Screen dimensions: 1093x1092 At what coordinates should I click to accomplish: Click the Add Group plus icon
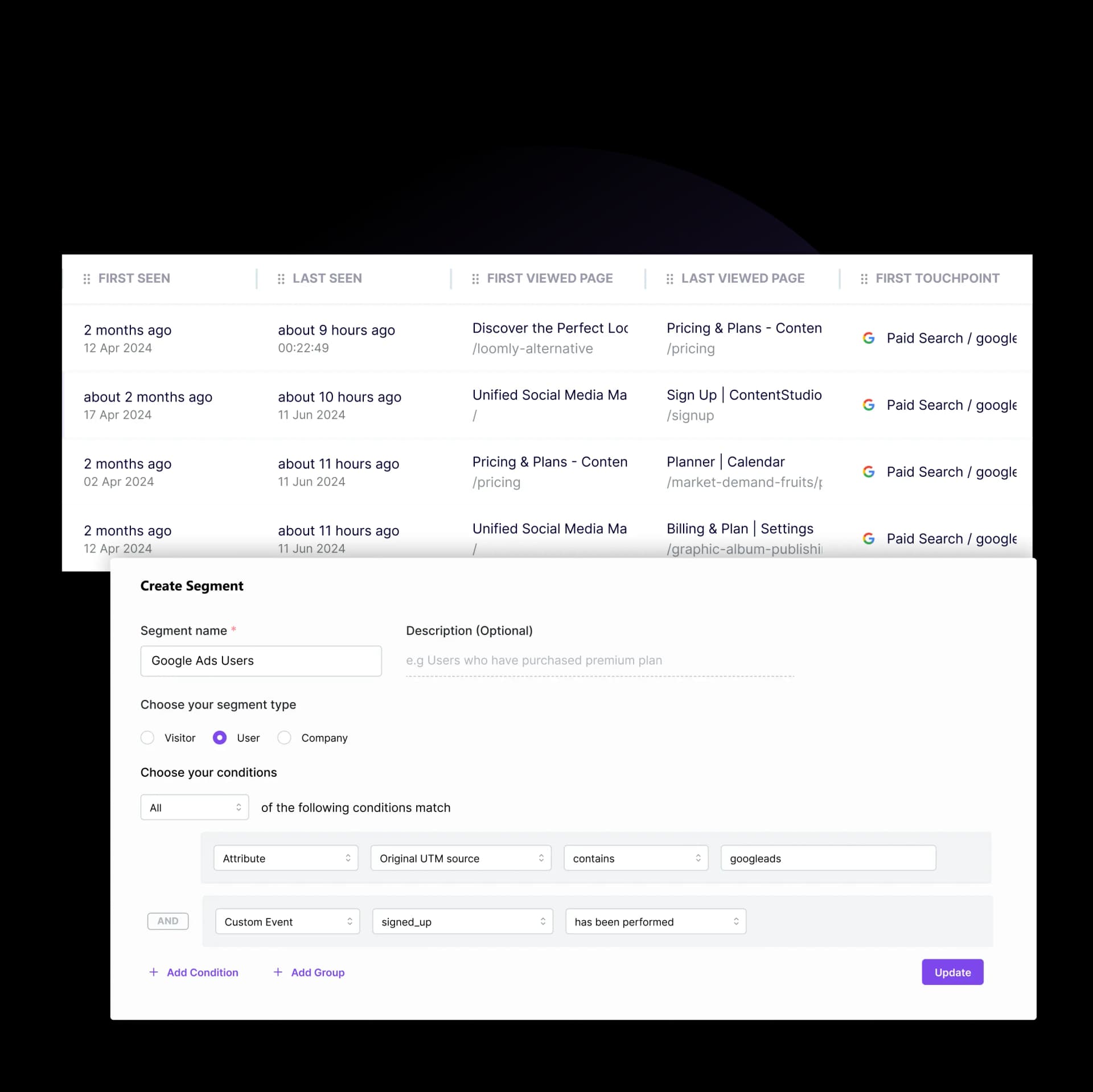(x=278, y=972)
